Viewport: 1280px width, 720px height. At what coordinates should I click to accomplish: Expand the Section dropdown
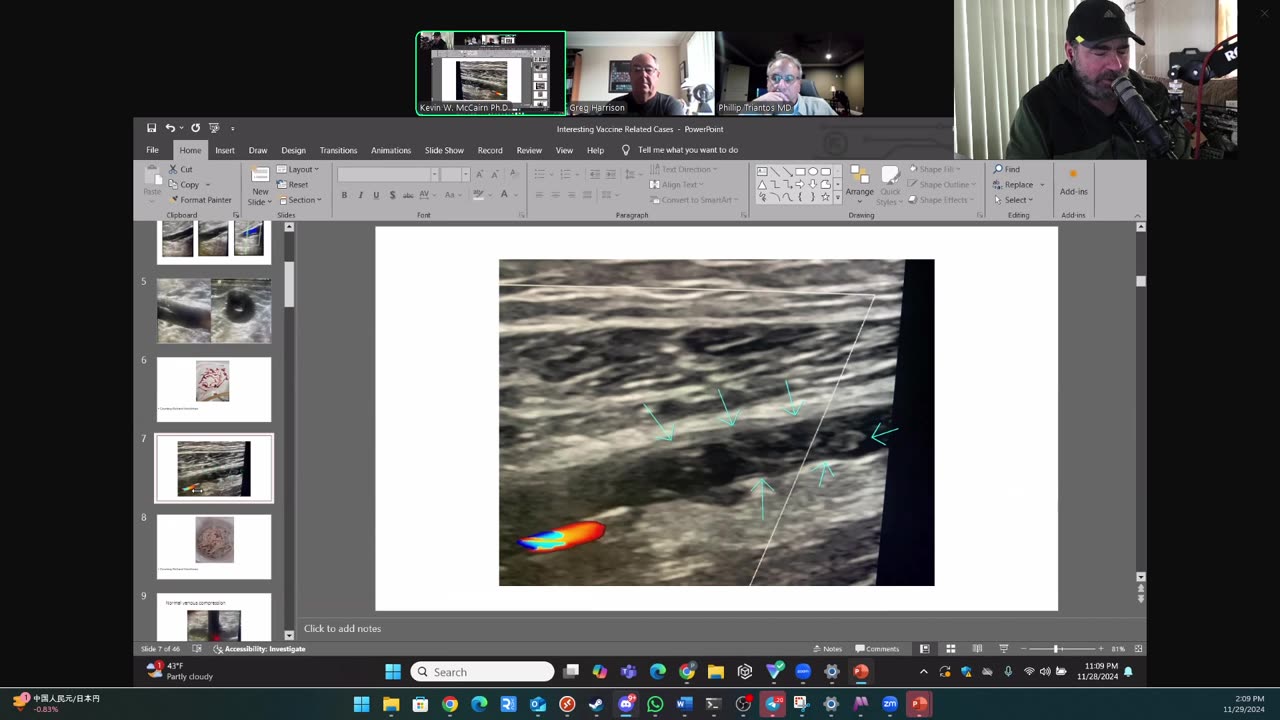coord(299,200)
